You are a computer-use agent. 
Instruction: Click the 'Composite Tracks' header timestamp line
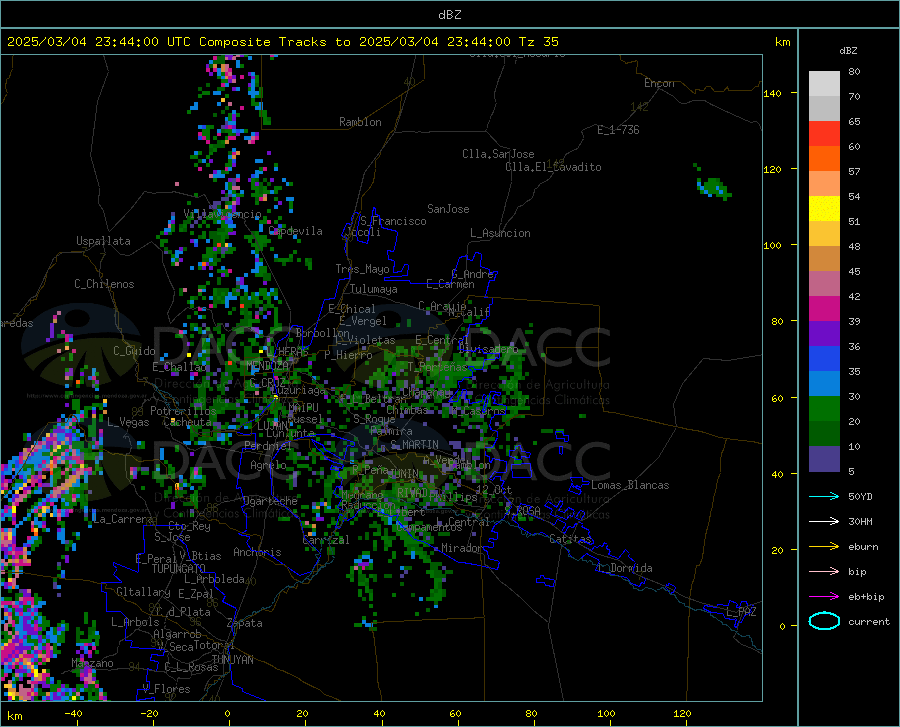(x=282, y=42)
